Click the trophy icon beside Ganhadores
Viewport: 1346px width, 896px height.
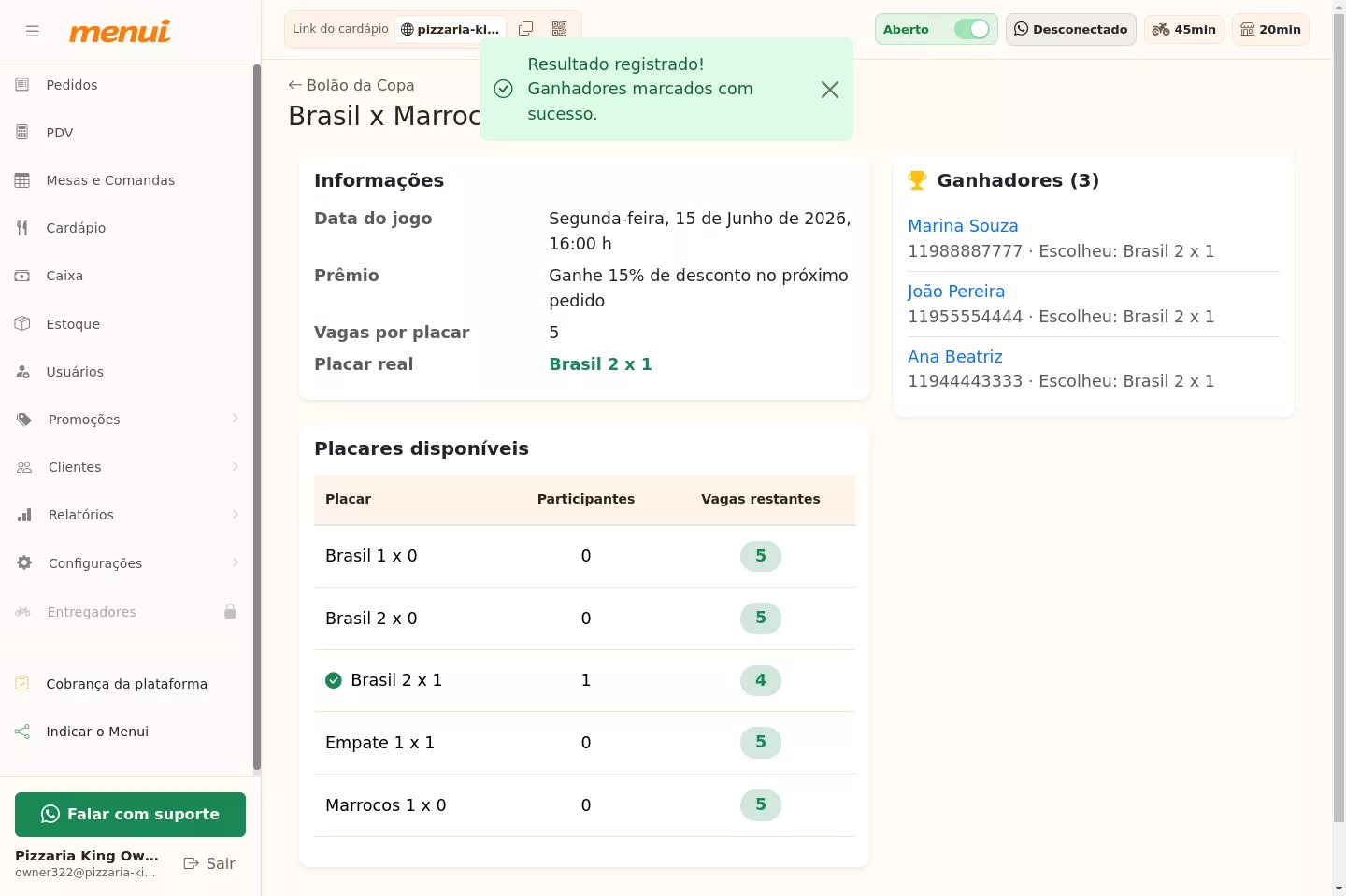[x=918, y=180]
